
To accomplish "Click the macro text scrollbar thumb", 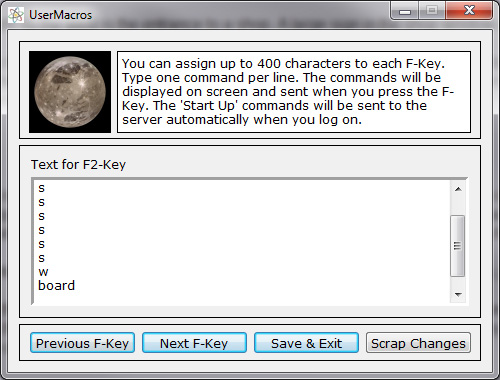I will pos(458,246).
